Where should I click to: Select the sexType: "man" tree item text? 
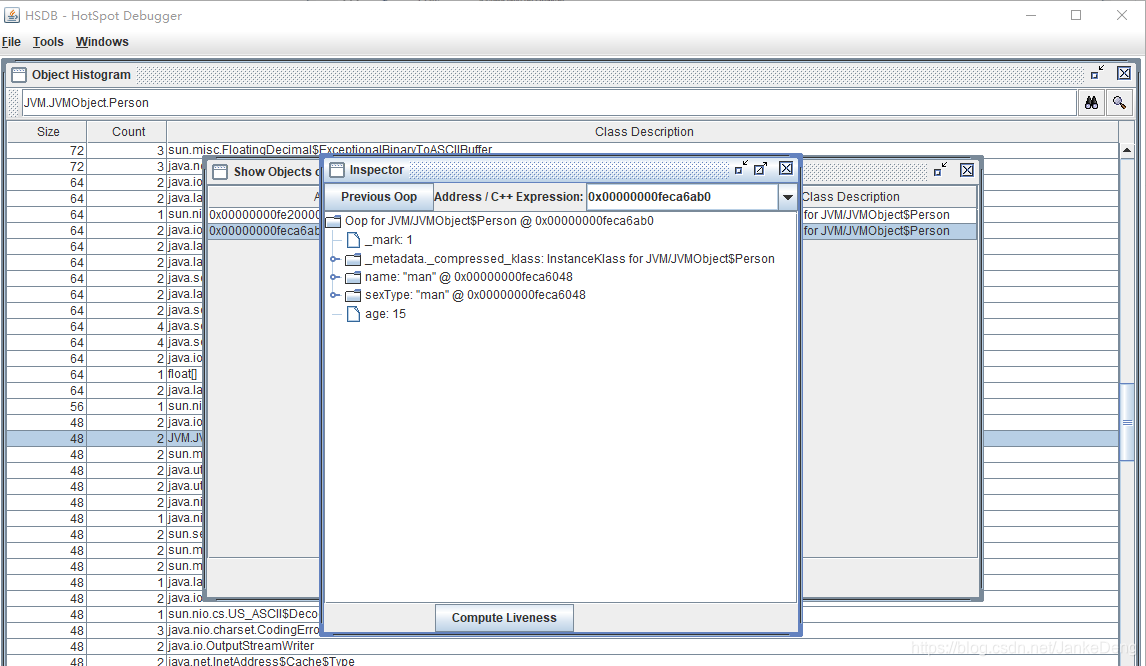tap(475, 295)
